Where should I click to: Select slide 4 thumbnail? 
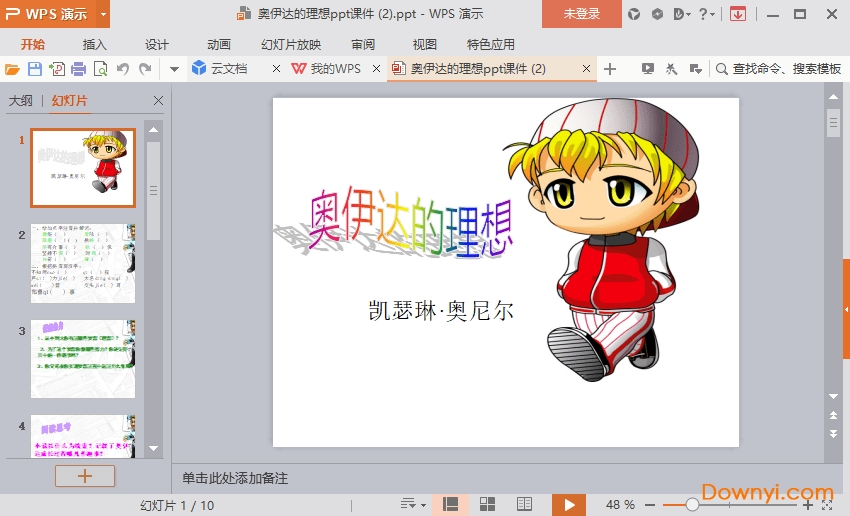pyautogui.click(x=83, y=436)
